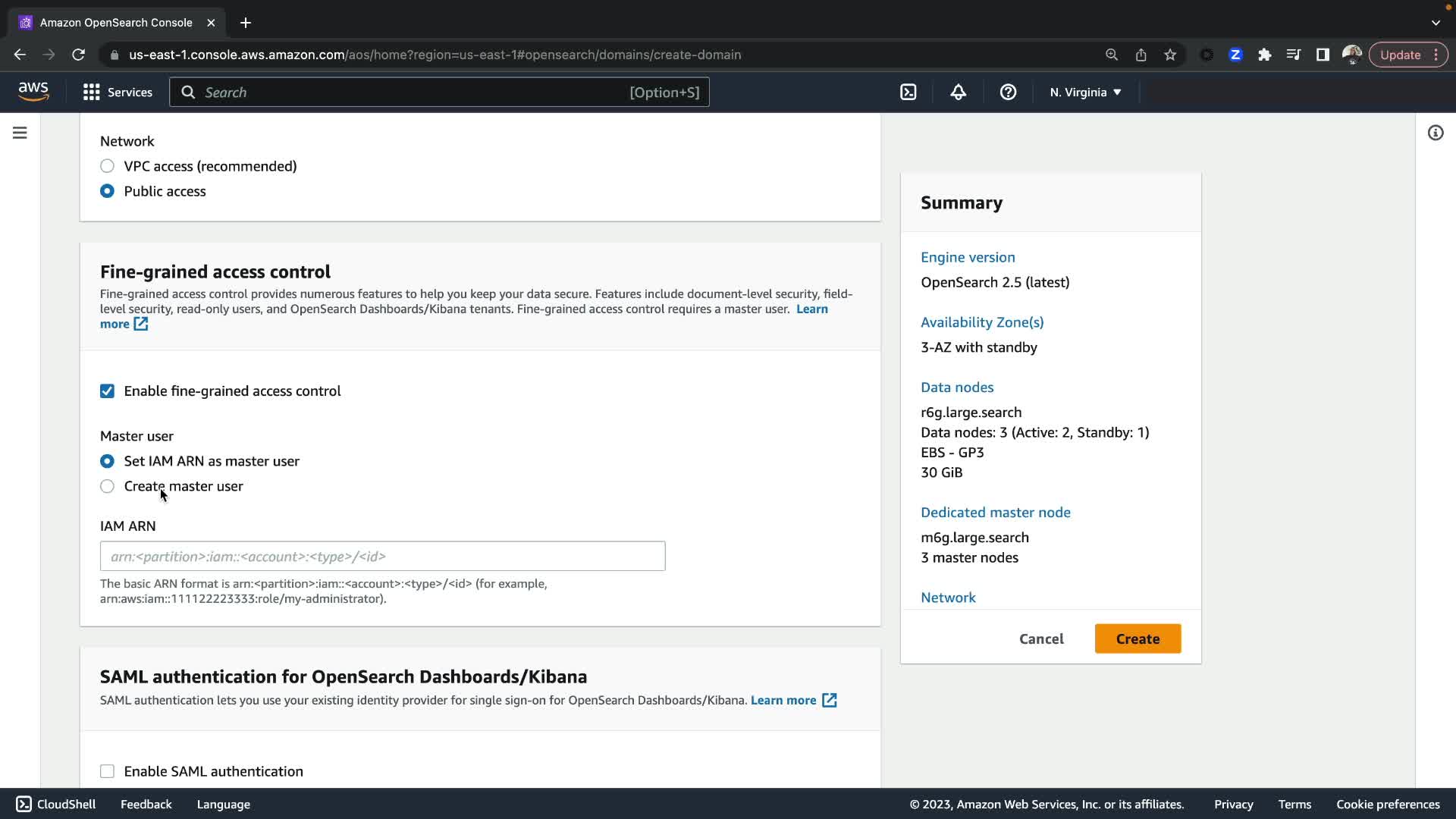Expand the browser tab list chevron
This screenshot has height=819, width=1456.
pyautogui.click(x=1435, y=23)
